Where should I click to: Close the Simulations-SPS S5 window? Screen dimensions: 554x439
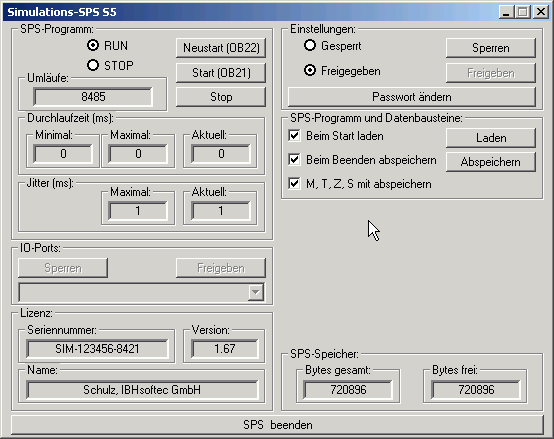541,12
